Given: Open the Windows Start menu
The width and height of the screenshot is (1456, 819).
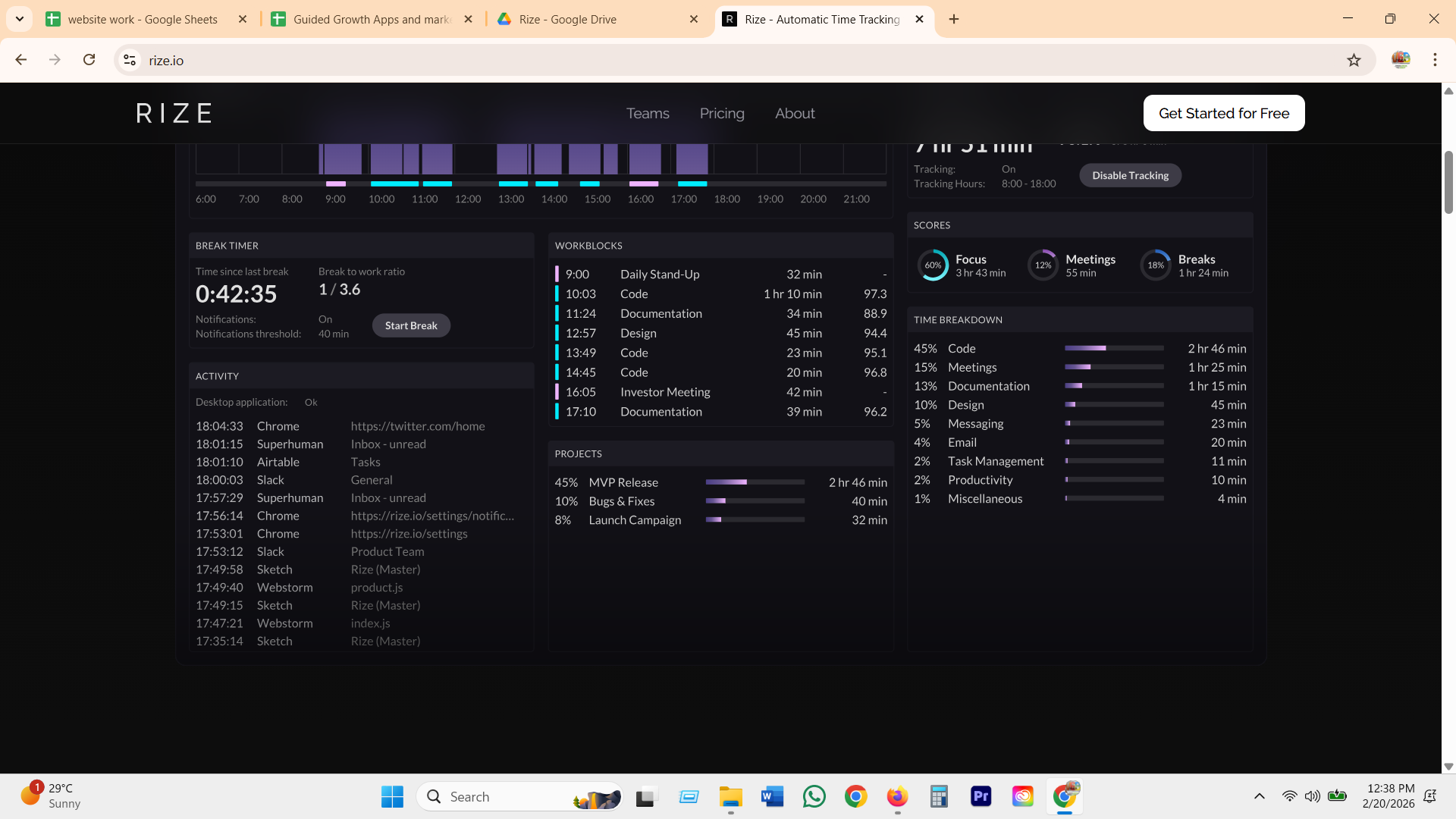Looking at the screenshot, I should tap(392, 796).
